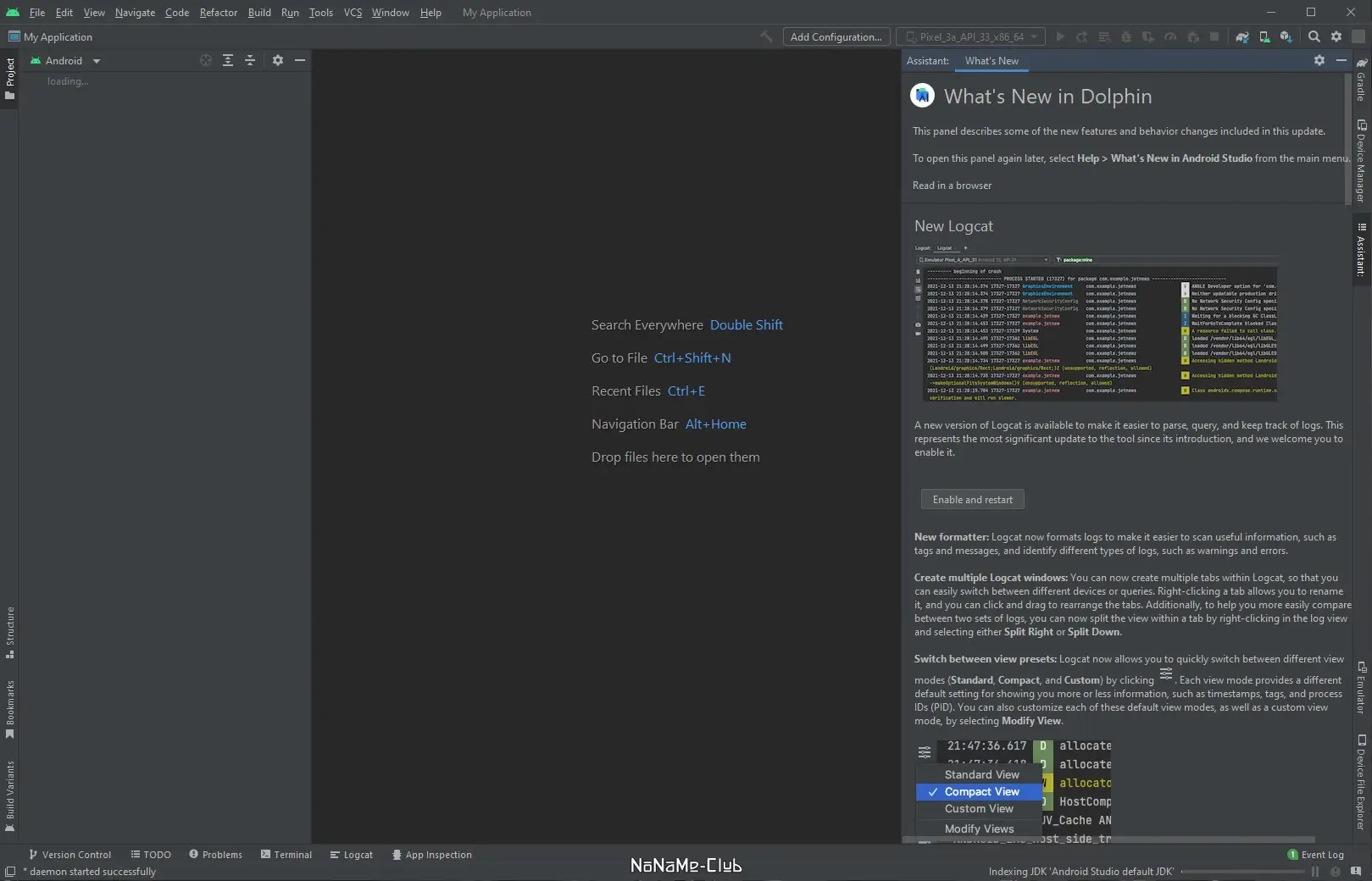
Task: Switch to the Logcat bottom tab
Action: coord(351,855)
